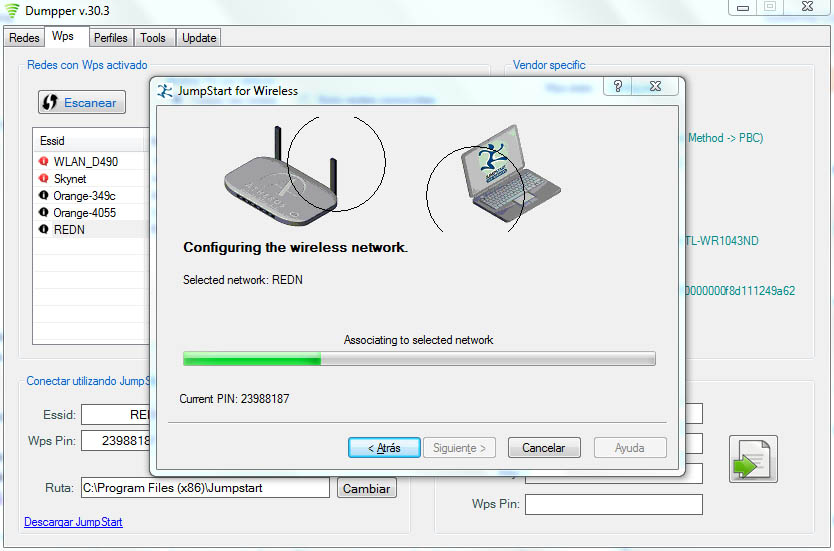Select the Skynet network row

tap(90, 178)
